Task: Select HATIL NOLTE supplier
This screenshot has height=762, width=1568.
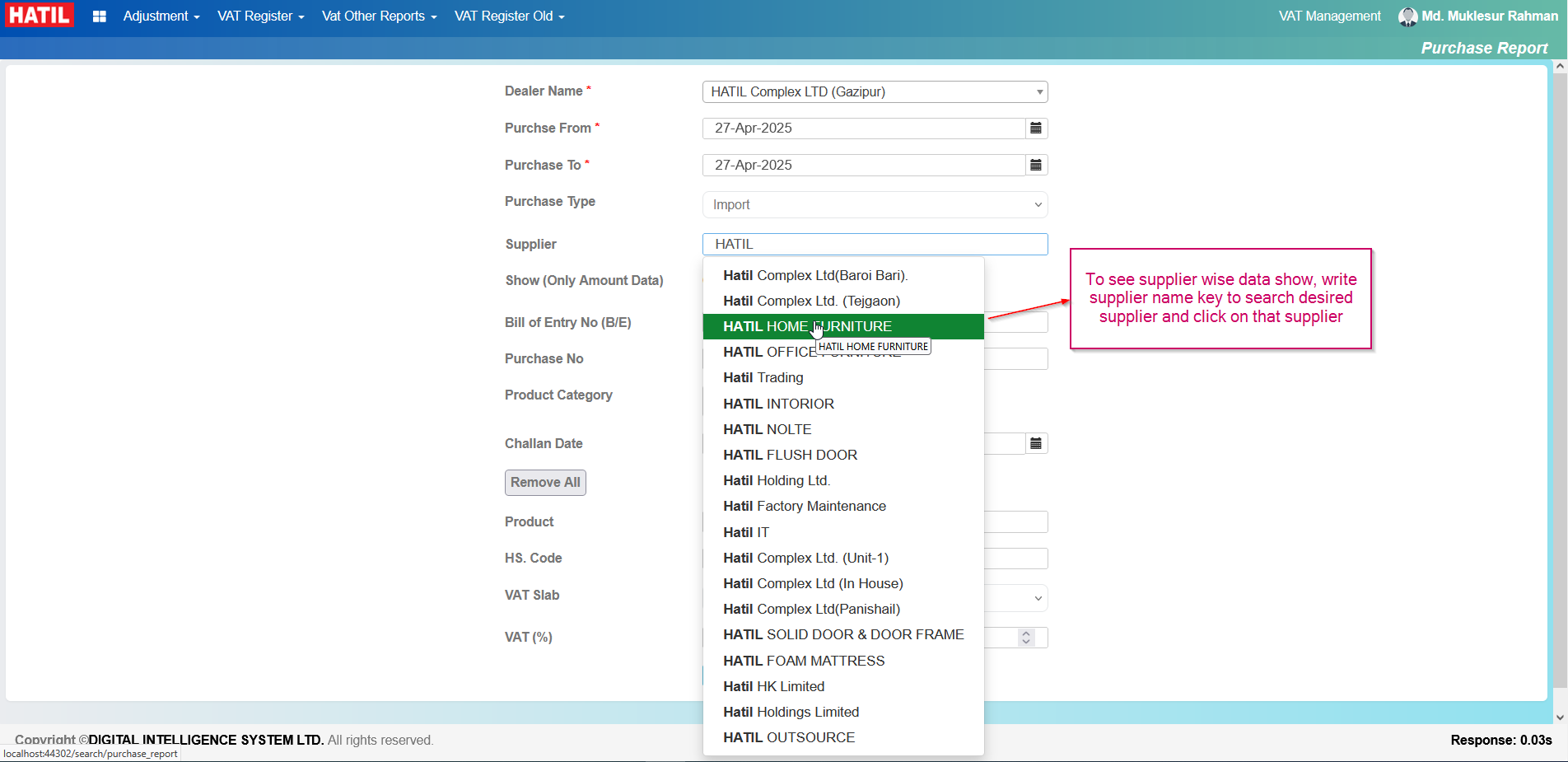Action: pos(843,430)
